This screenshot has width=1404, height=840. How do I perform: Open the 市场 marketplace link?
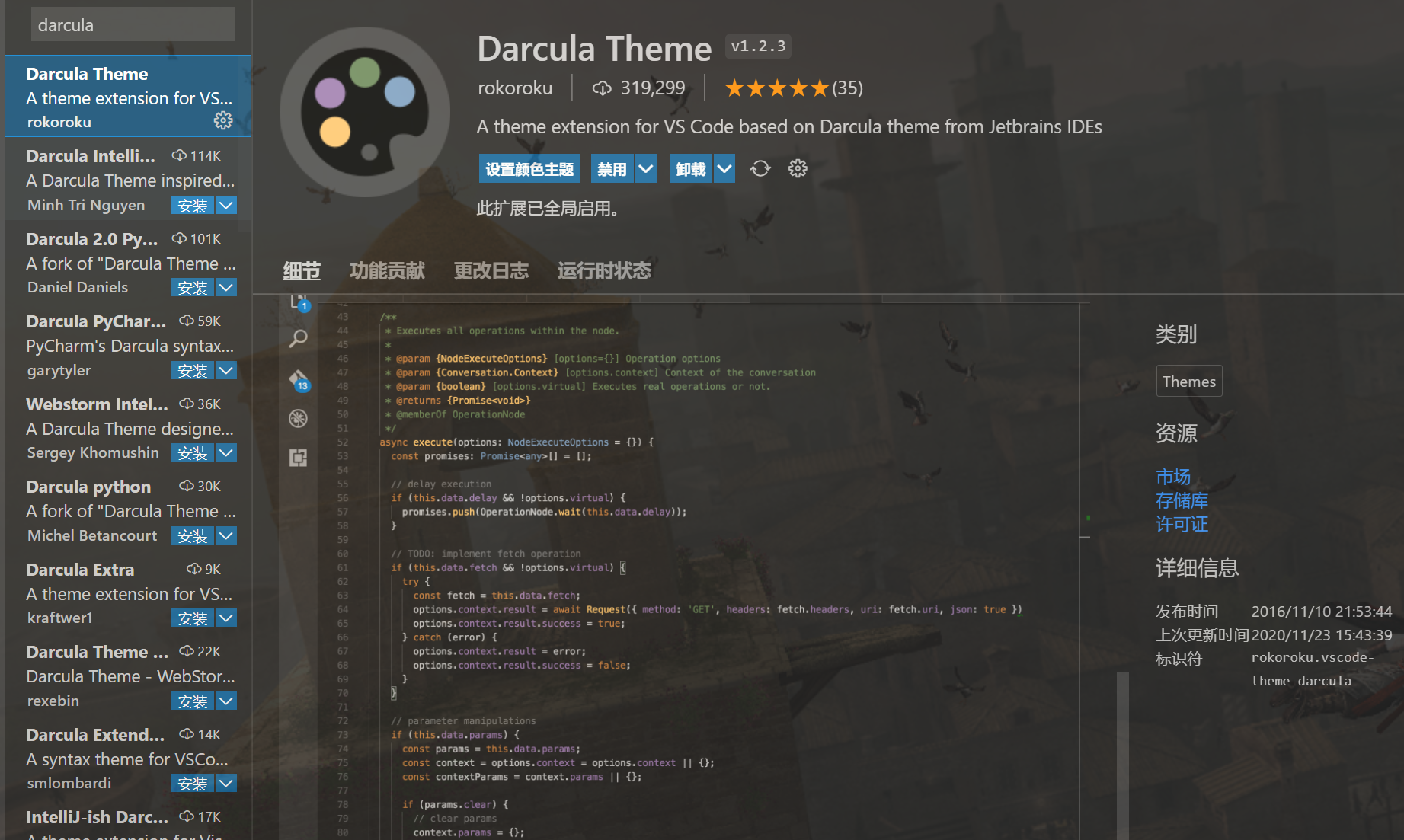1173,477
